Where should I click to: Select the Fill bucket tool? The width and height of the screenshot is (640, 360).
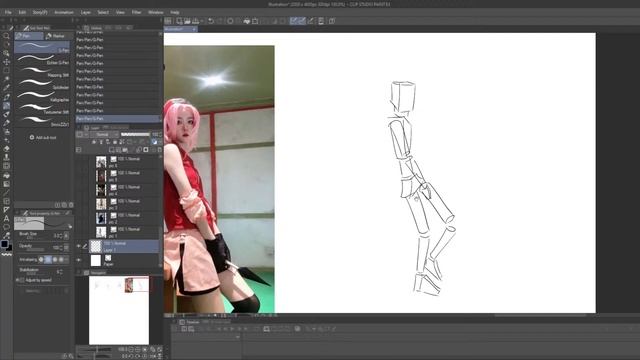(x=6, y=175)
